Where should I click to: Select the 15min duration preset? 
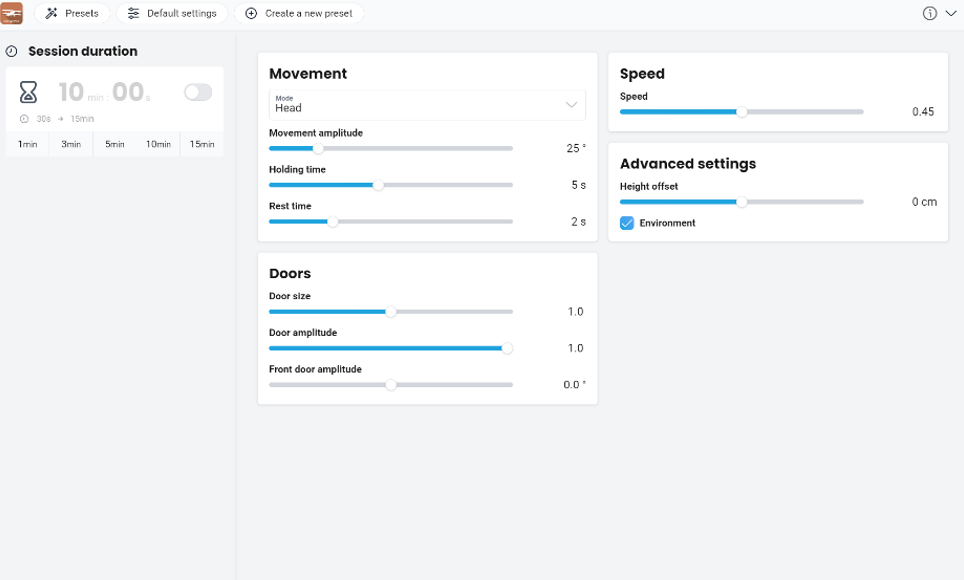pos(202,144)
